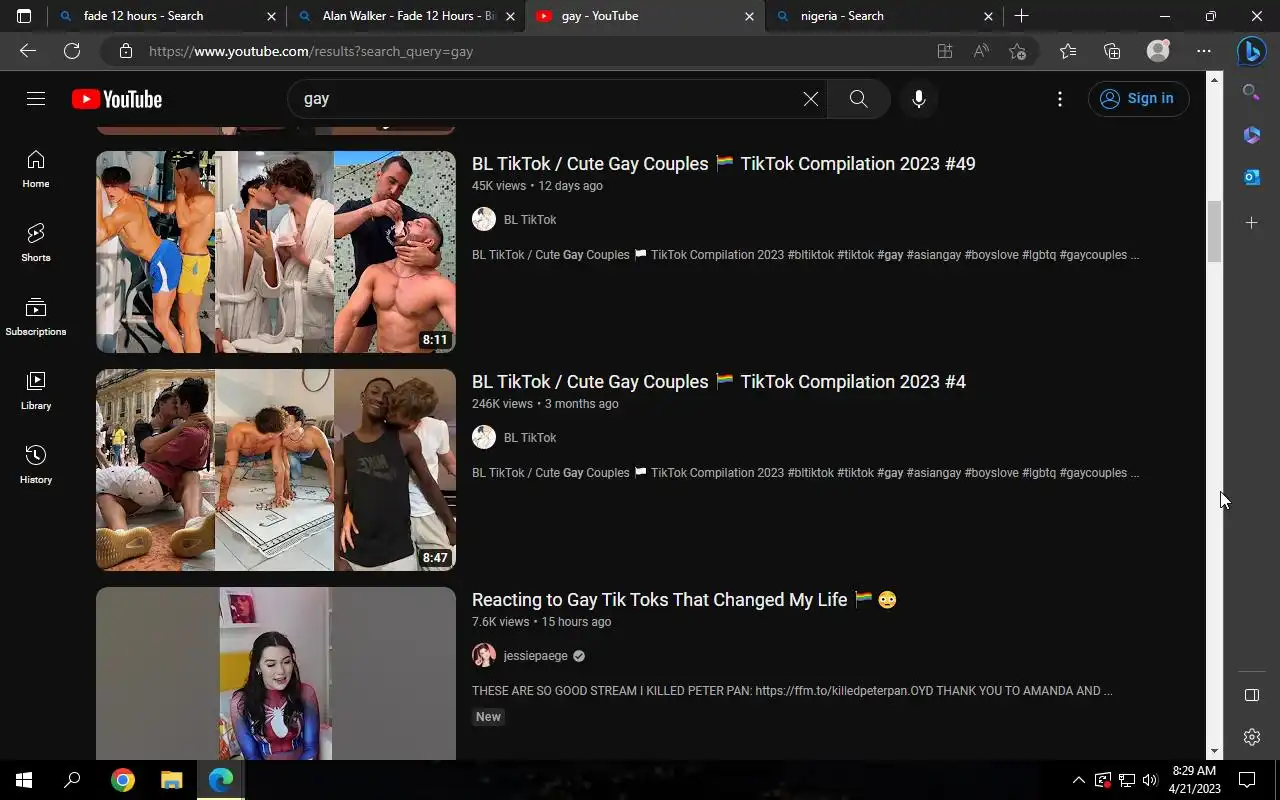Open the browser profile avatar
The width and height of the screenshot is (1280, 800).
(x=1158, y=51)
